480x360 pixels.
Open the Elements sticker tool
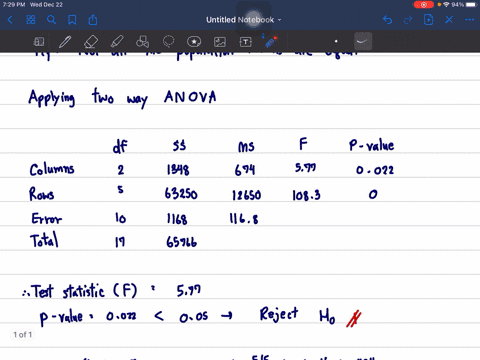point(194,42)
